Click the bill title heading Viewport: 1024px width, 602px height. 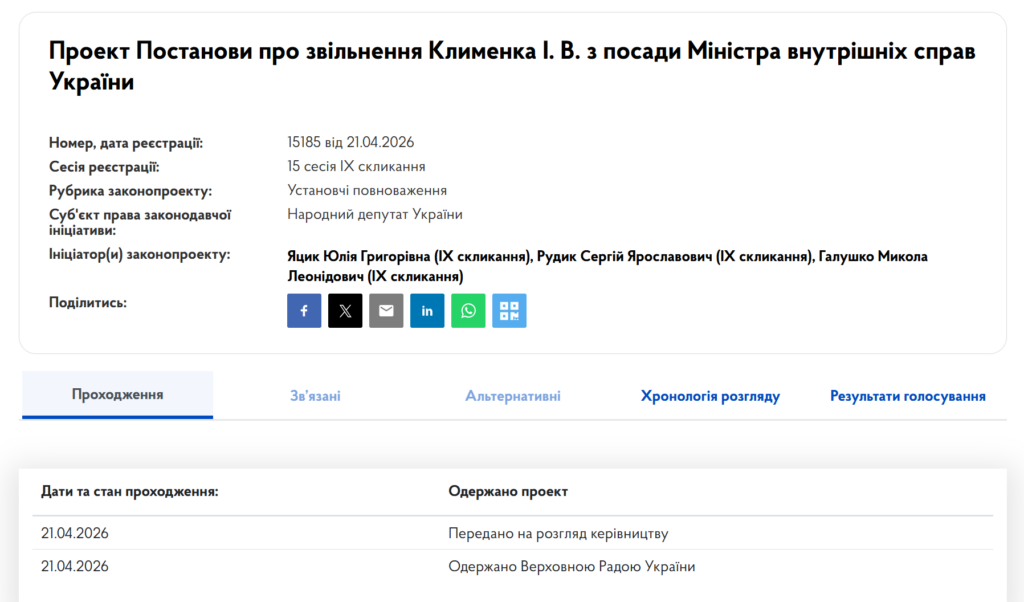point(511,66)
